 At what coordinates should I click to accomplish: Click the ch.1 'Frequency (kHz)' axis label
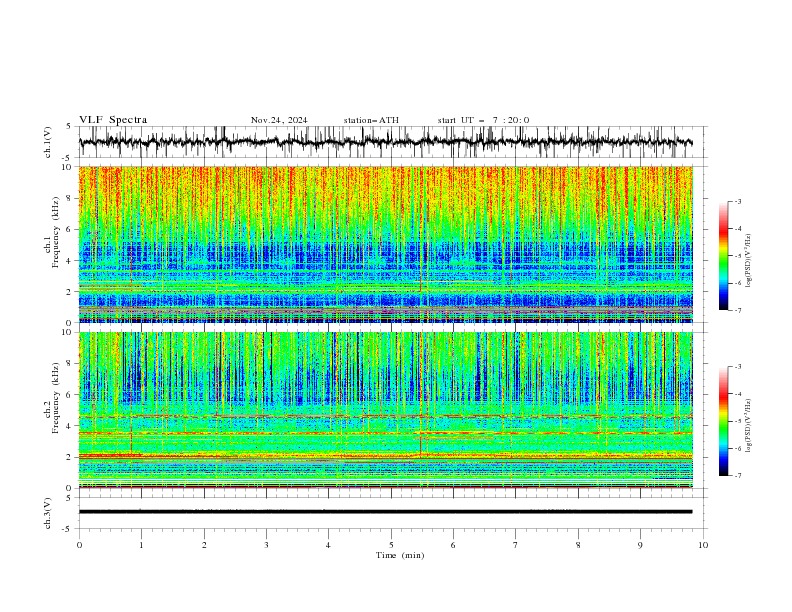pos(55,232)
